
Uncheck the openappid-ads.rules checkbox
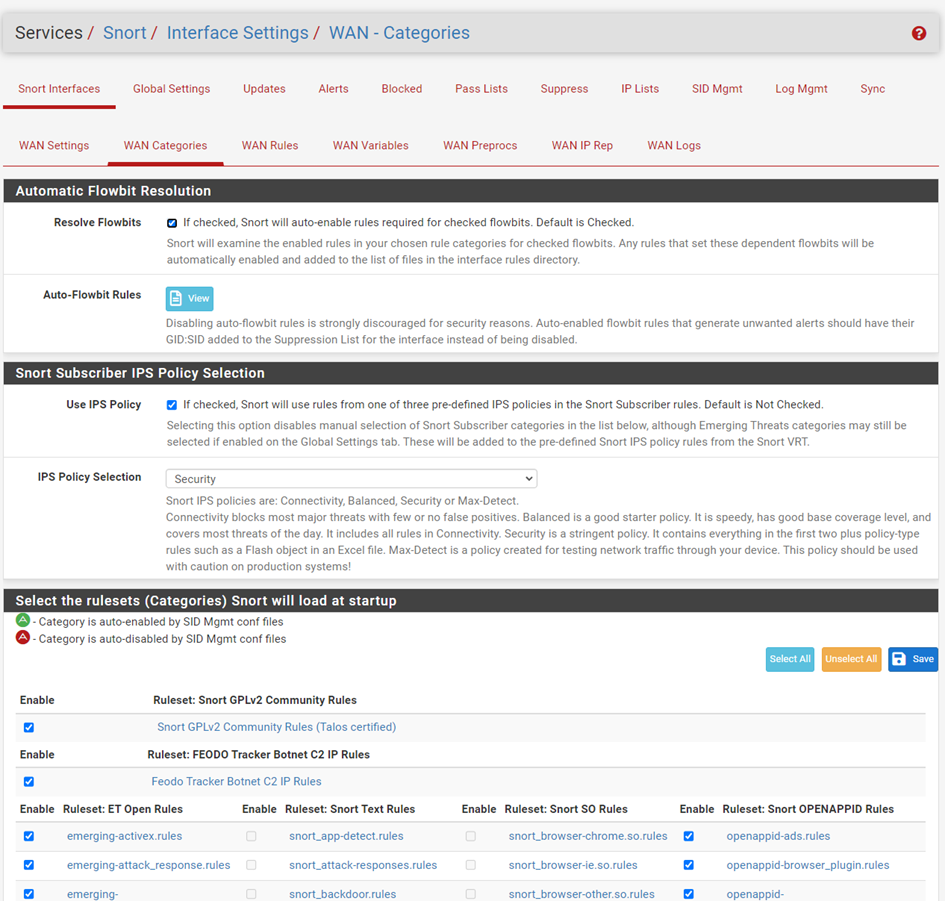click(x=689, y=836)
